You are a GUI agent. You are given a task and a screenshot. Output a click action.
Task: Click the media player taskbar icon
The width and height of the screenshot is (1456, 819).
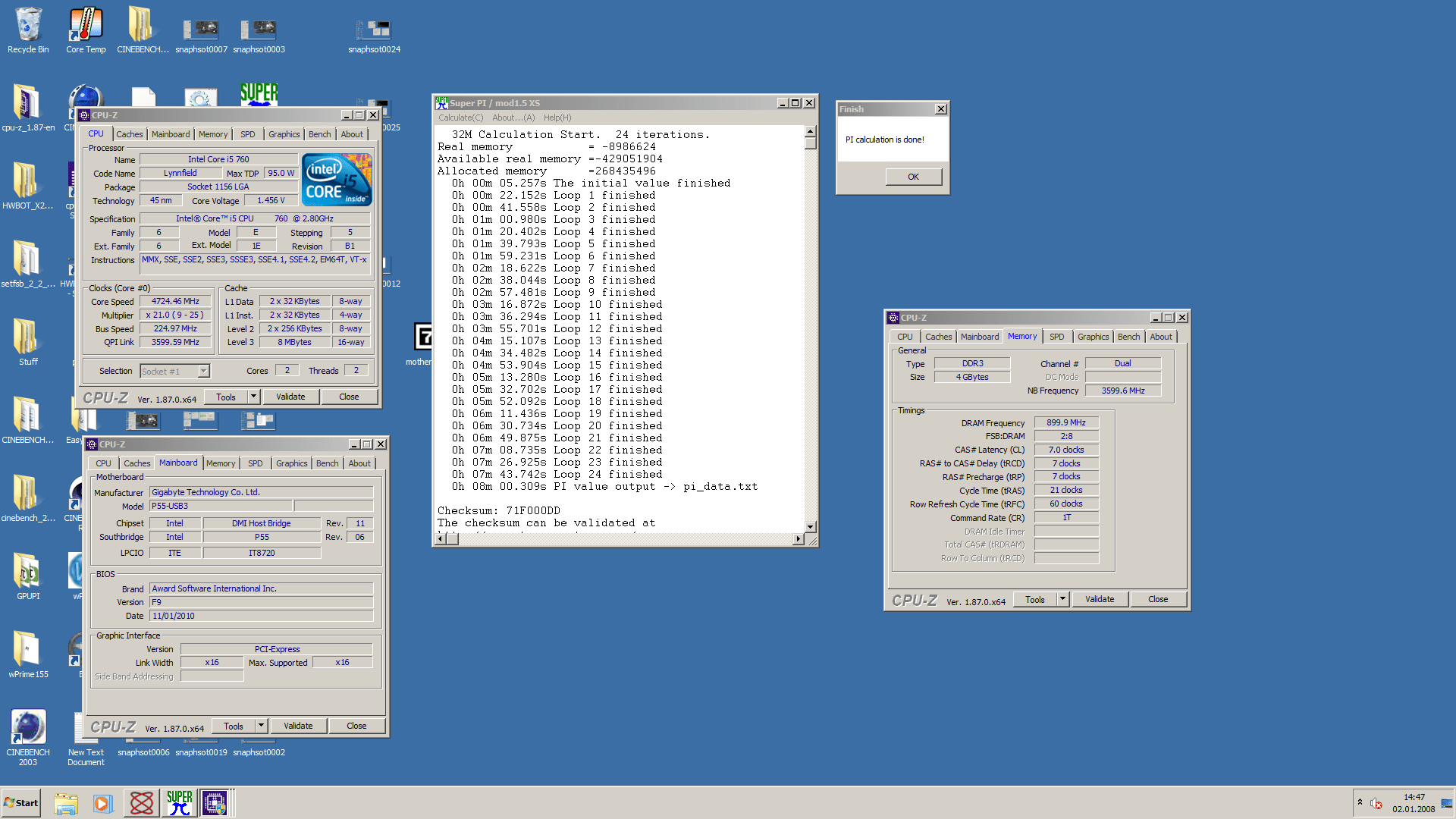pyautogui.click(x=103, y=802)
